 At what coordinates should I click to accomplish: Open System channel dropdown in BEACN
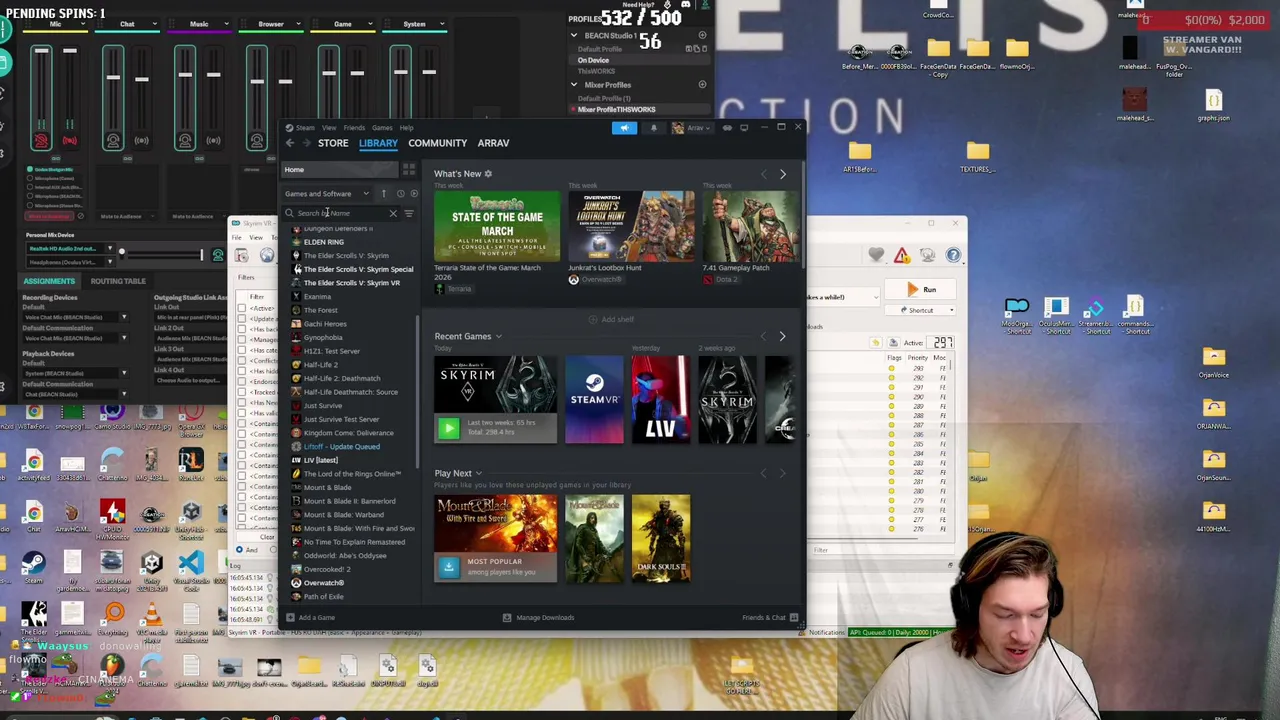pyautogui.click(x=443, y=24)
